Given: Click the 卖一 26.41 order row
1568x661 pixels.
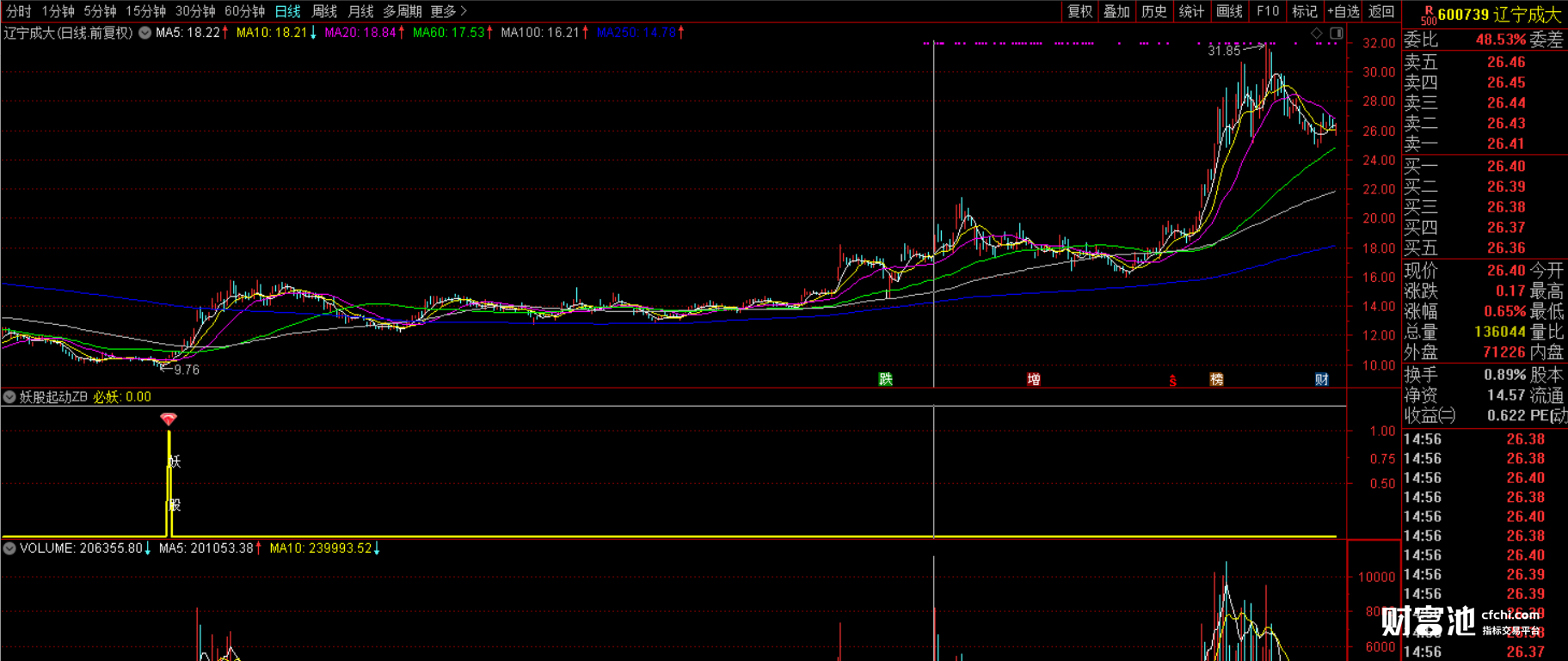Looking at the screenshot, I should [x=1485, y=144].
